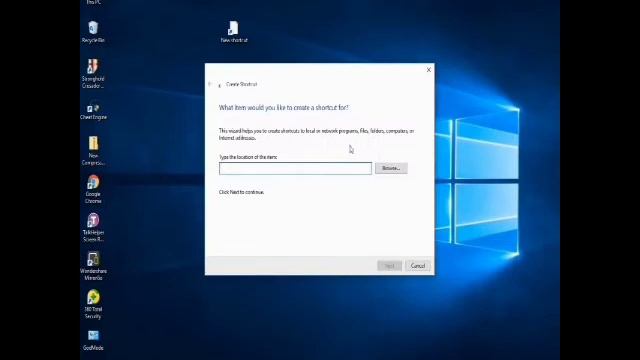The height and width of the screenshot is (360, 640).
Task: Select the Cheat Engine desktop icon
Action: coord(93,111)
